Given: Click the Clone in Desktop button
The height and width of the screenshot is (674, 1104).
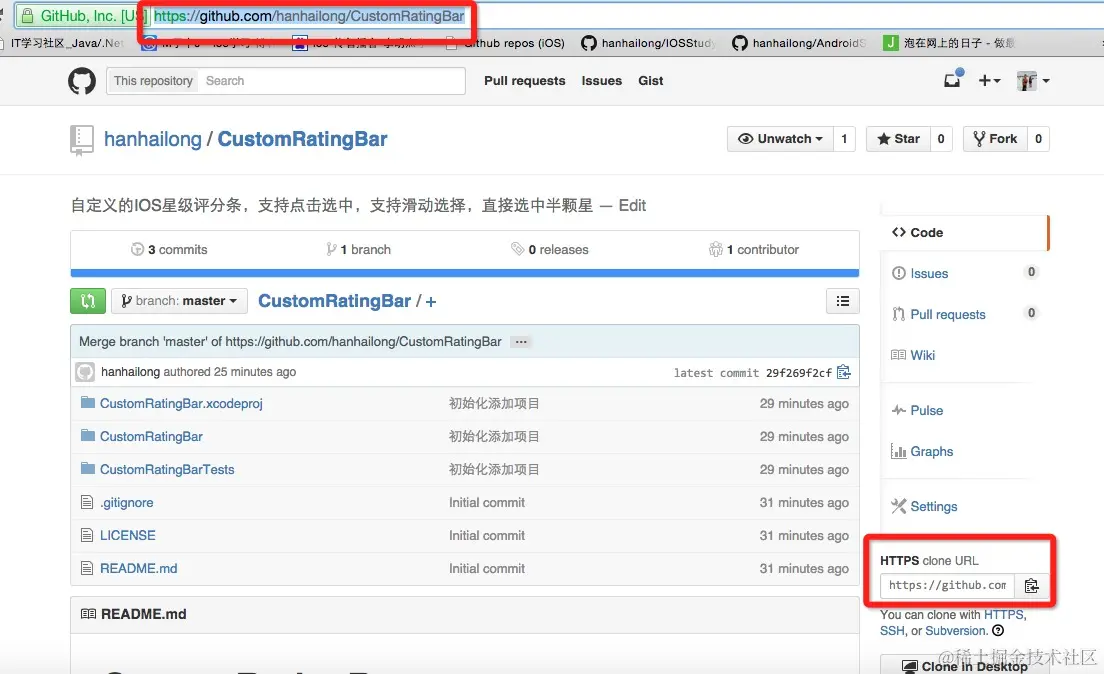Looking at the screenshot, I should coord(965,665).
